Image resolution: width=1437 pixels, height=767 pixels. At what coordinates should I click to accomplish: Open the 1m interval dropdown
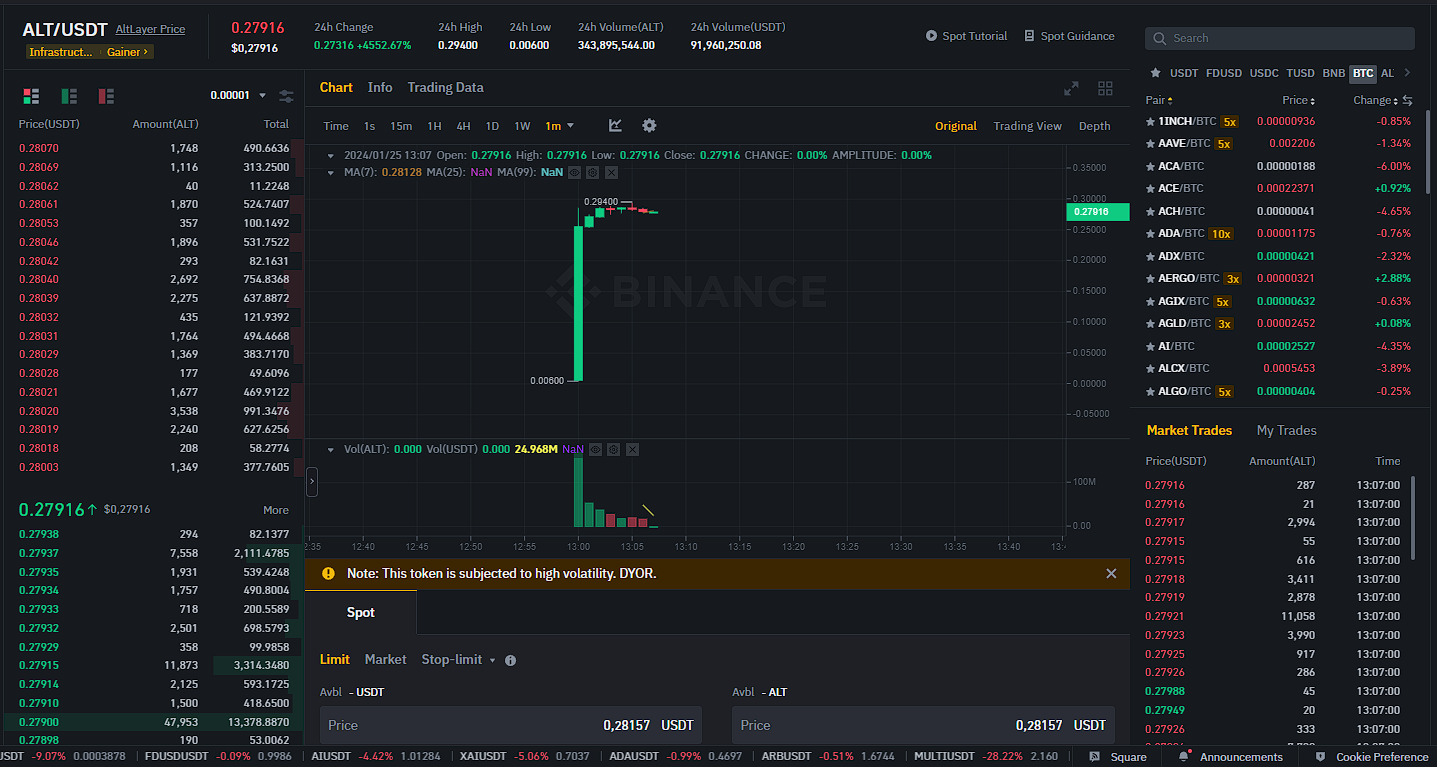click(x=559, y=126)
